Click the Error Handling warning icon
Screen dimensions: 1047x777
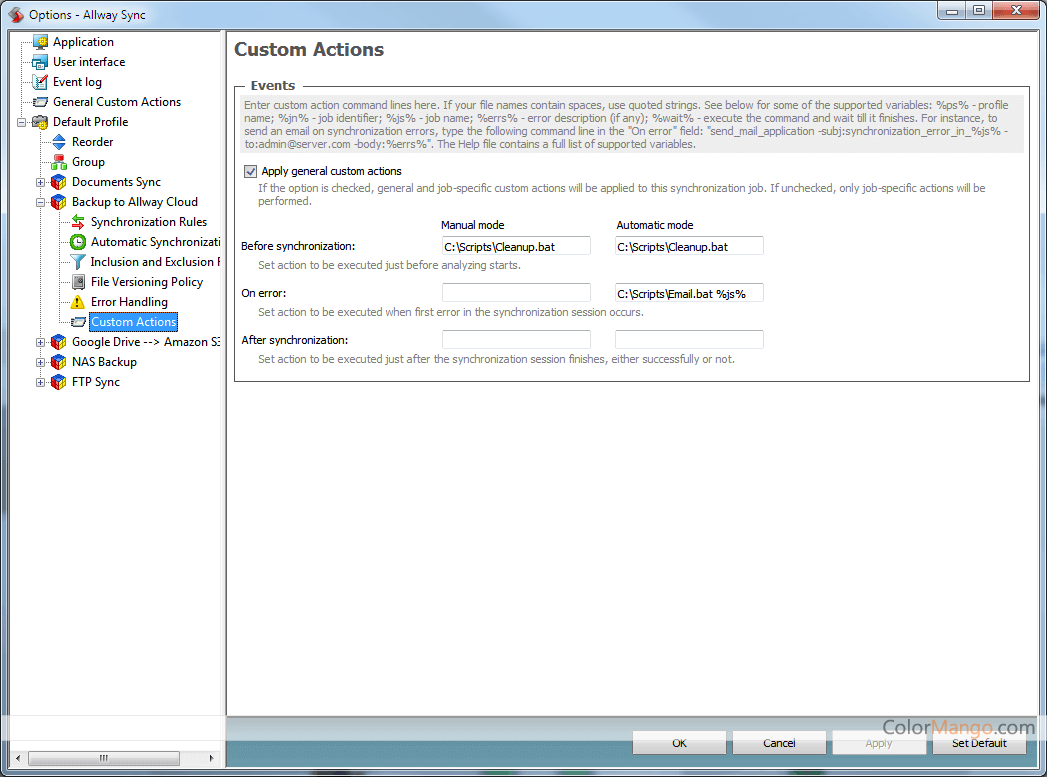78,302
